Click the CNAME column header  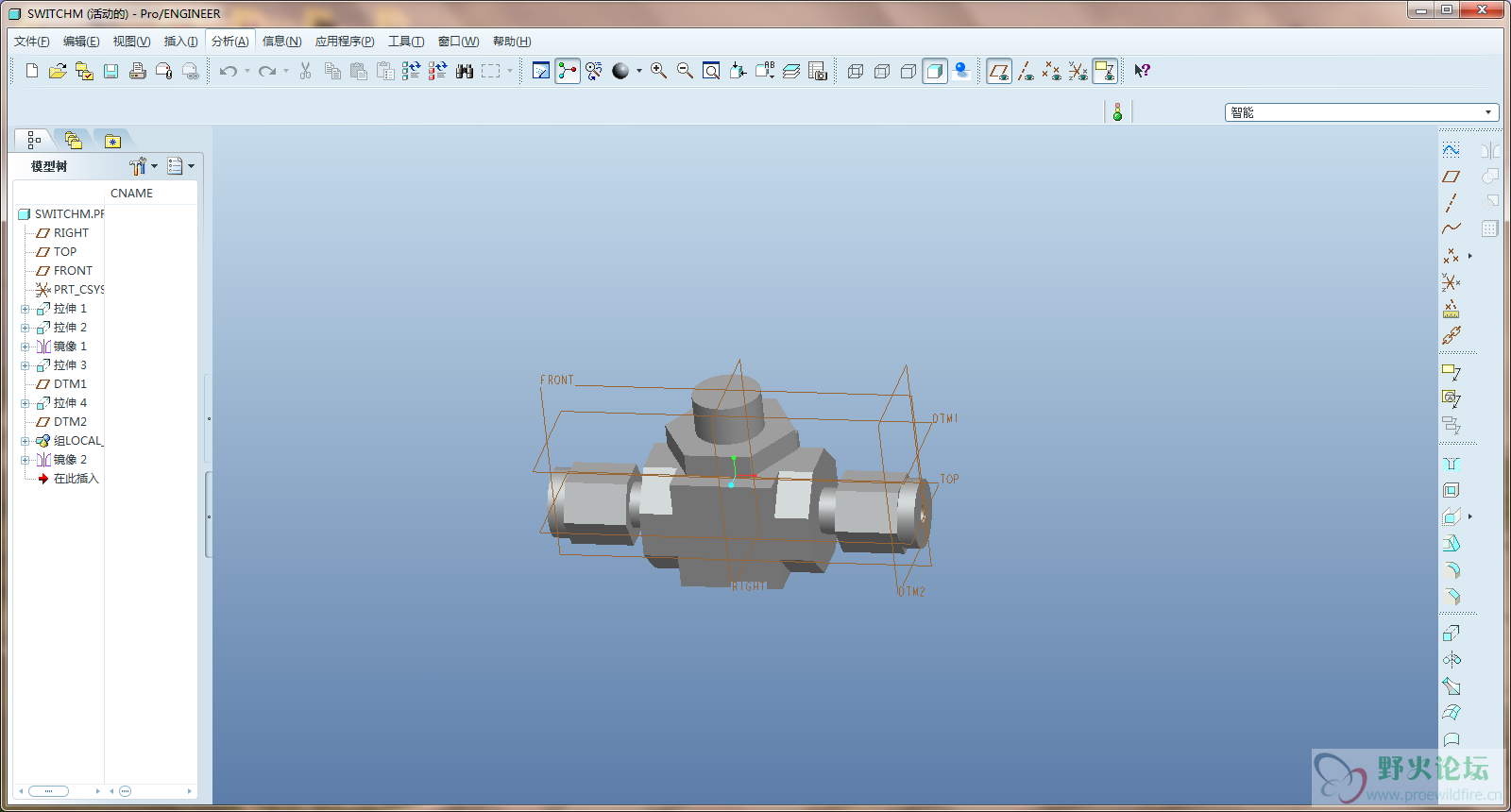click(151, 193)
